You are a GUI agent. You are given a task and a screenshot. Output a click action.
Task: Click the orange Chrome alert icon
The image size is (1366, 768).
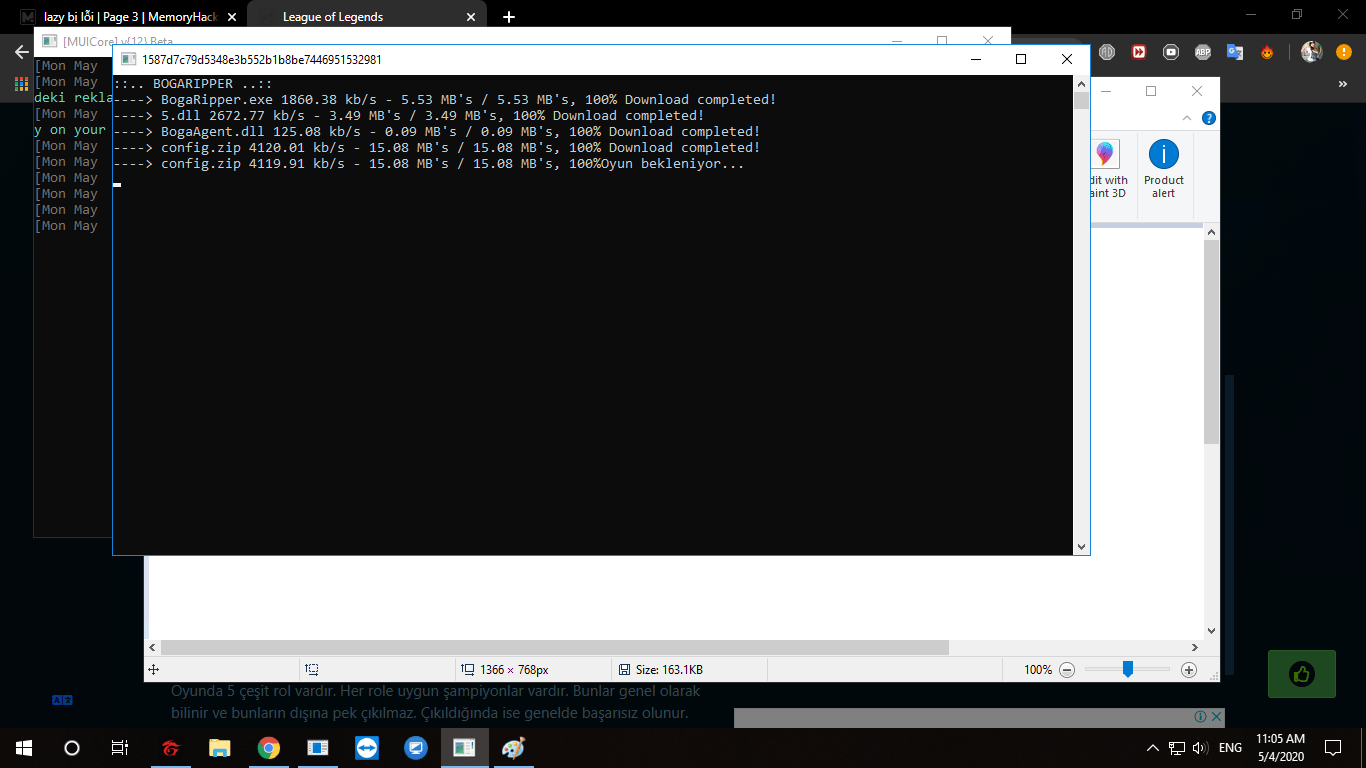coord(1343,52)
